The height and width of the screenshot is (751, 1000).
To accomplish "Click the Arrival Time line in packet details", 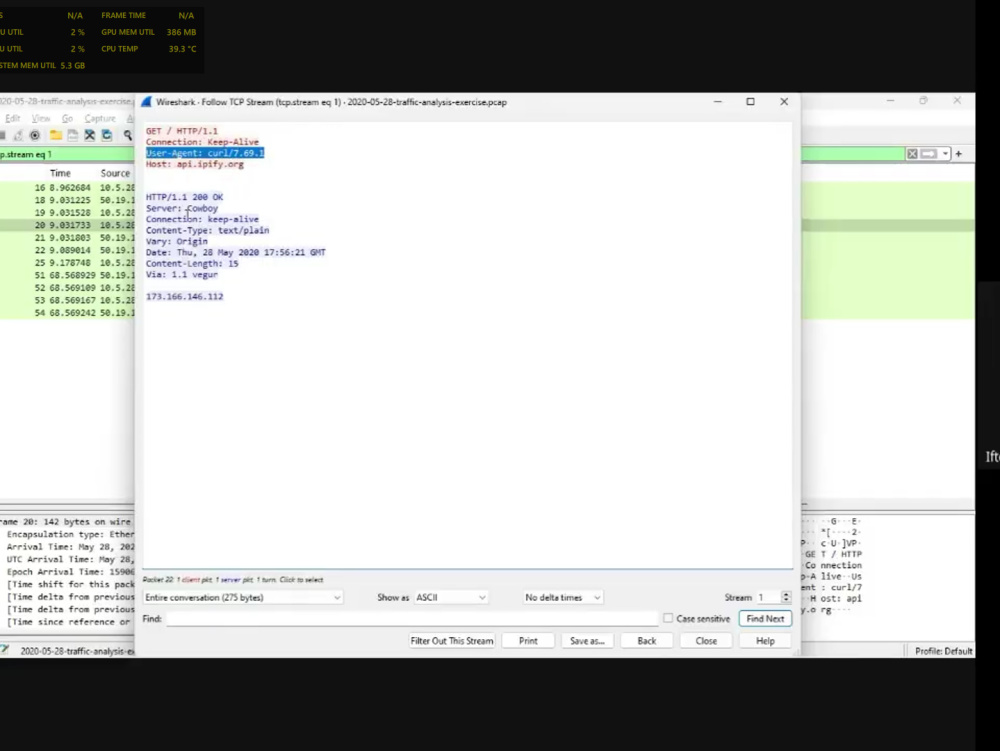I will coord(70,546).
